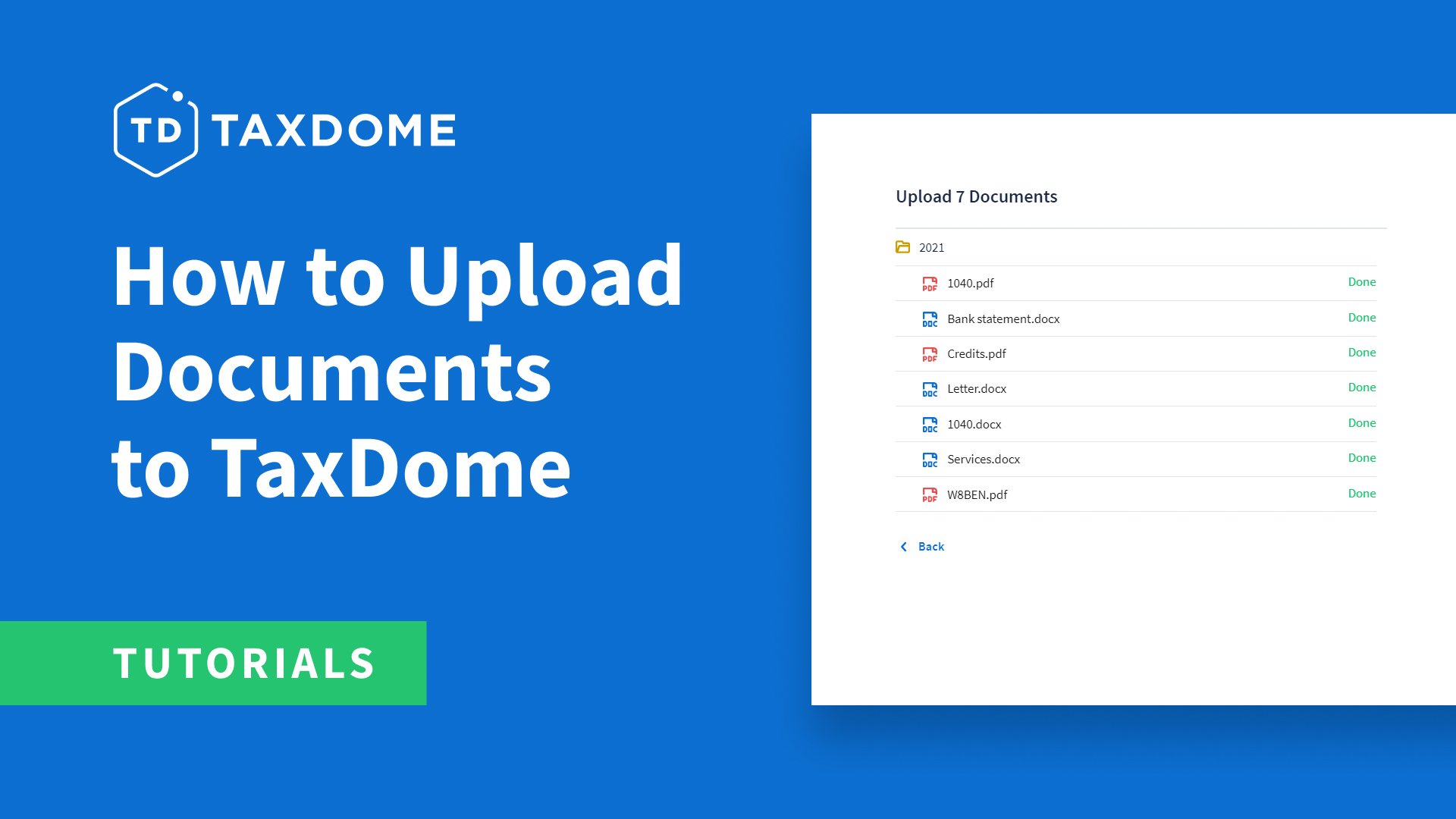
Task: Select the Bank statement.docx file name
Action: 1003,319
